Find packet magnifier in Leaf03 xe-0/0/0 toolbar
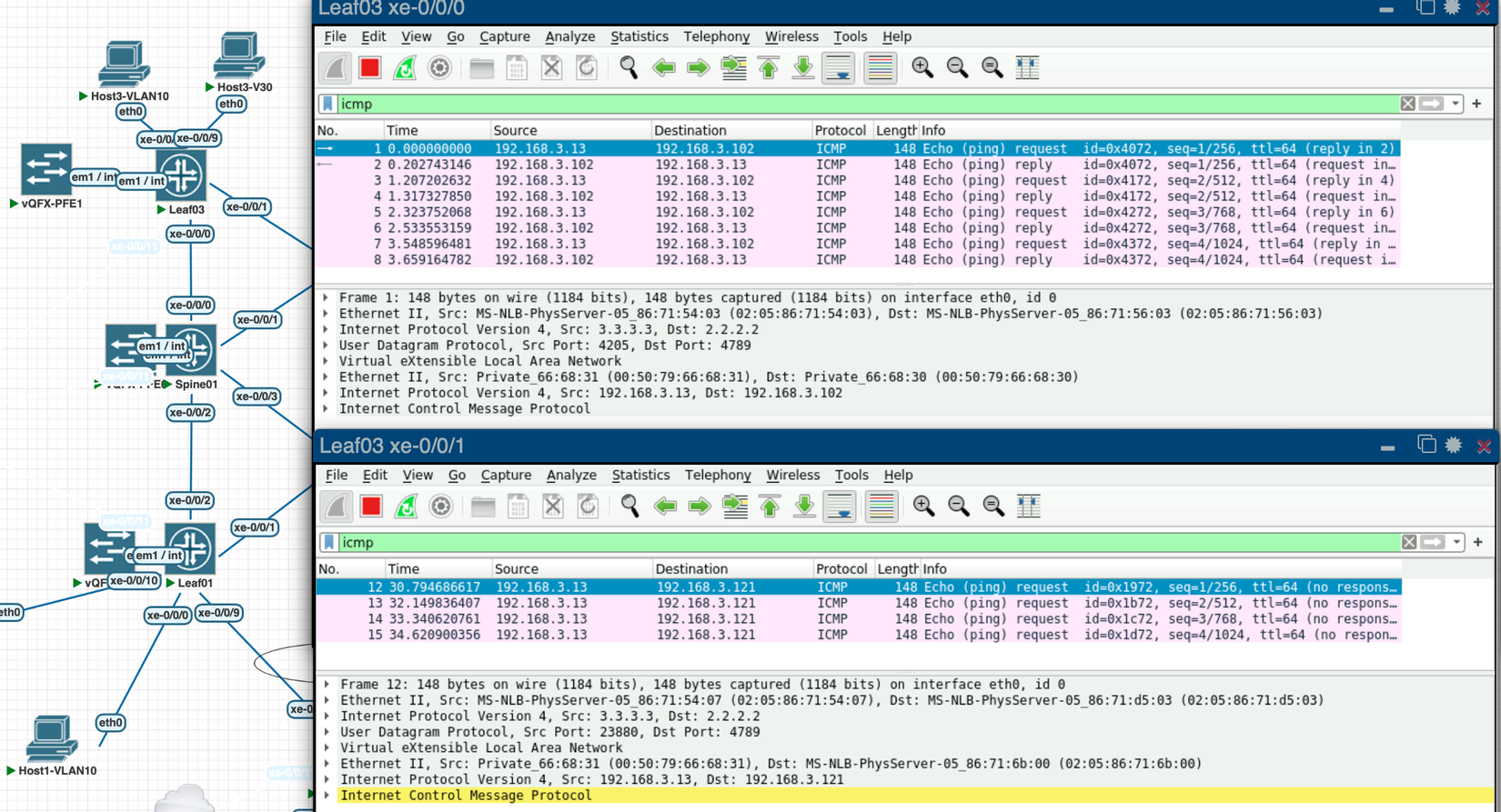Viewport: 1501px width, 812px height. (629, 68)
